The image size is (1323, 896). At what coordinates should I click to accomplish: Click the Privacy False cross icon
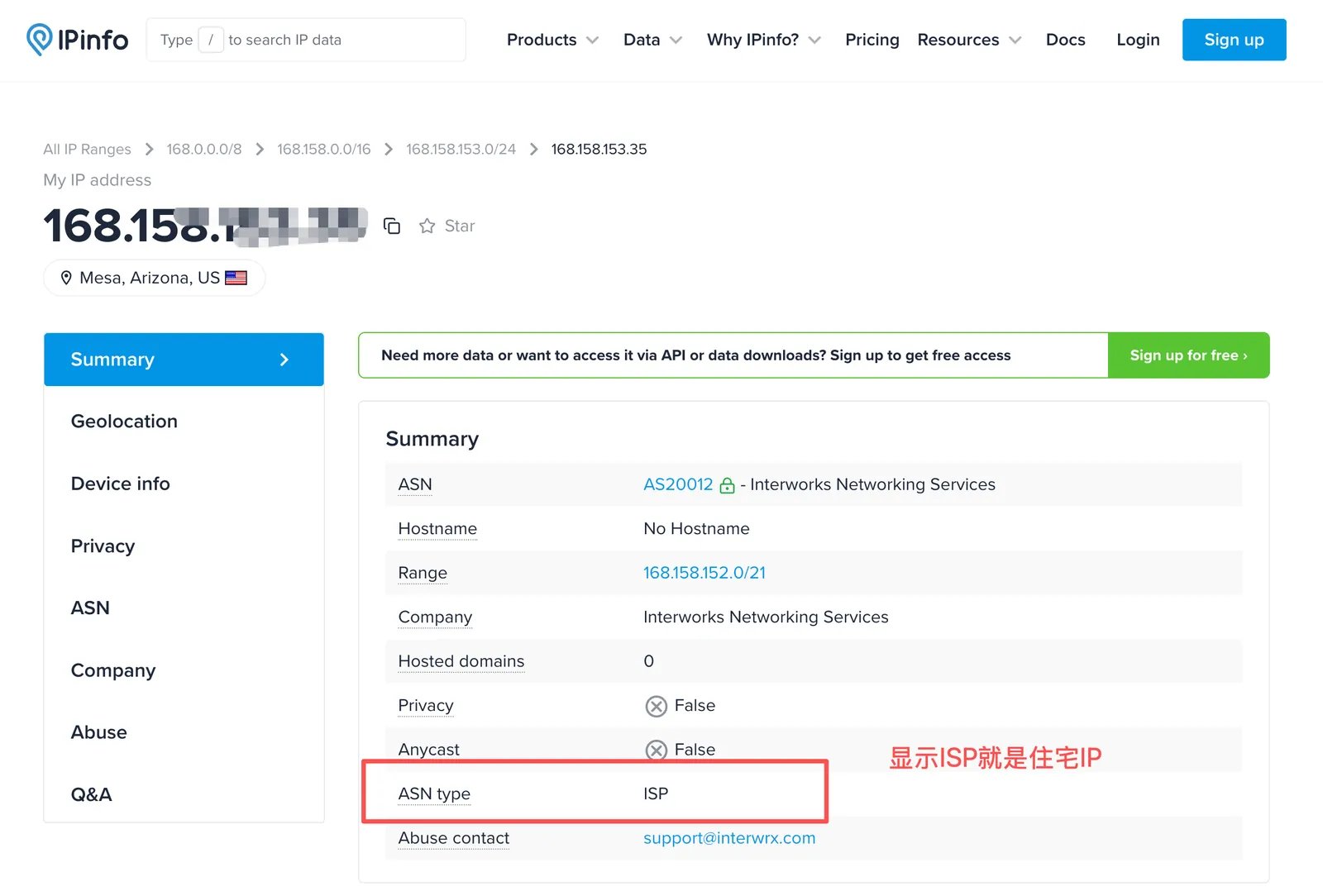[656, 706]
